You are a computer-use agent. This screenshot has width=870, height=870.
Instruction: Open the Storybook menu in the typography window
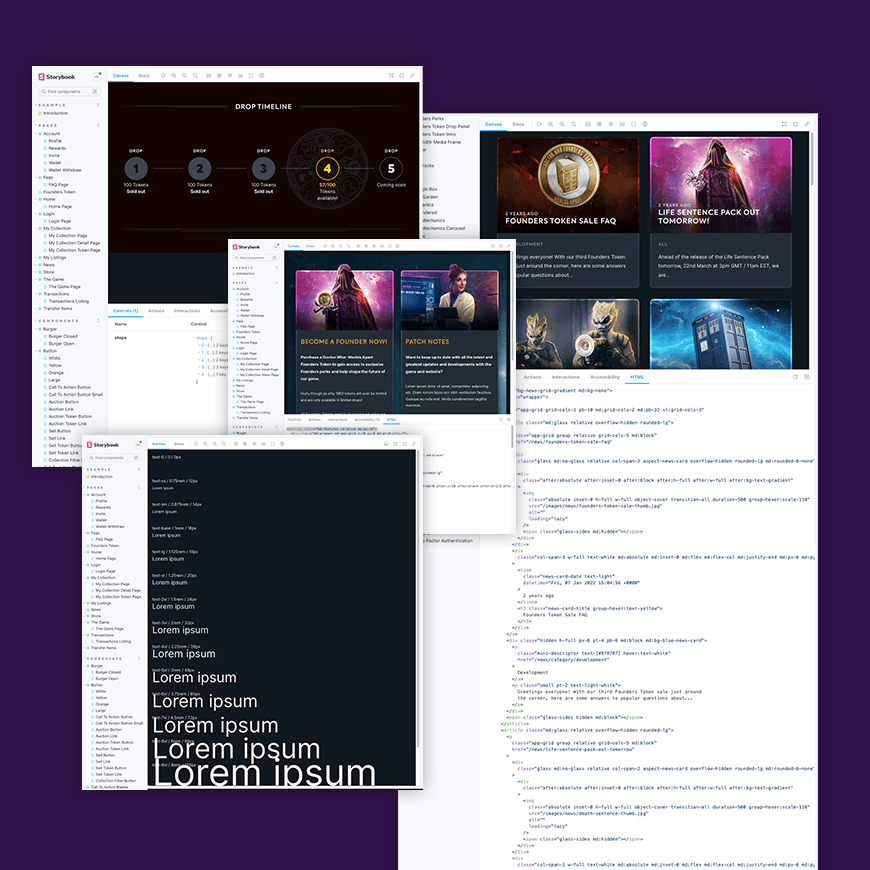[x=138, y=444]
